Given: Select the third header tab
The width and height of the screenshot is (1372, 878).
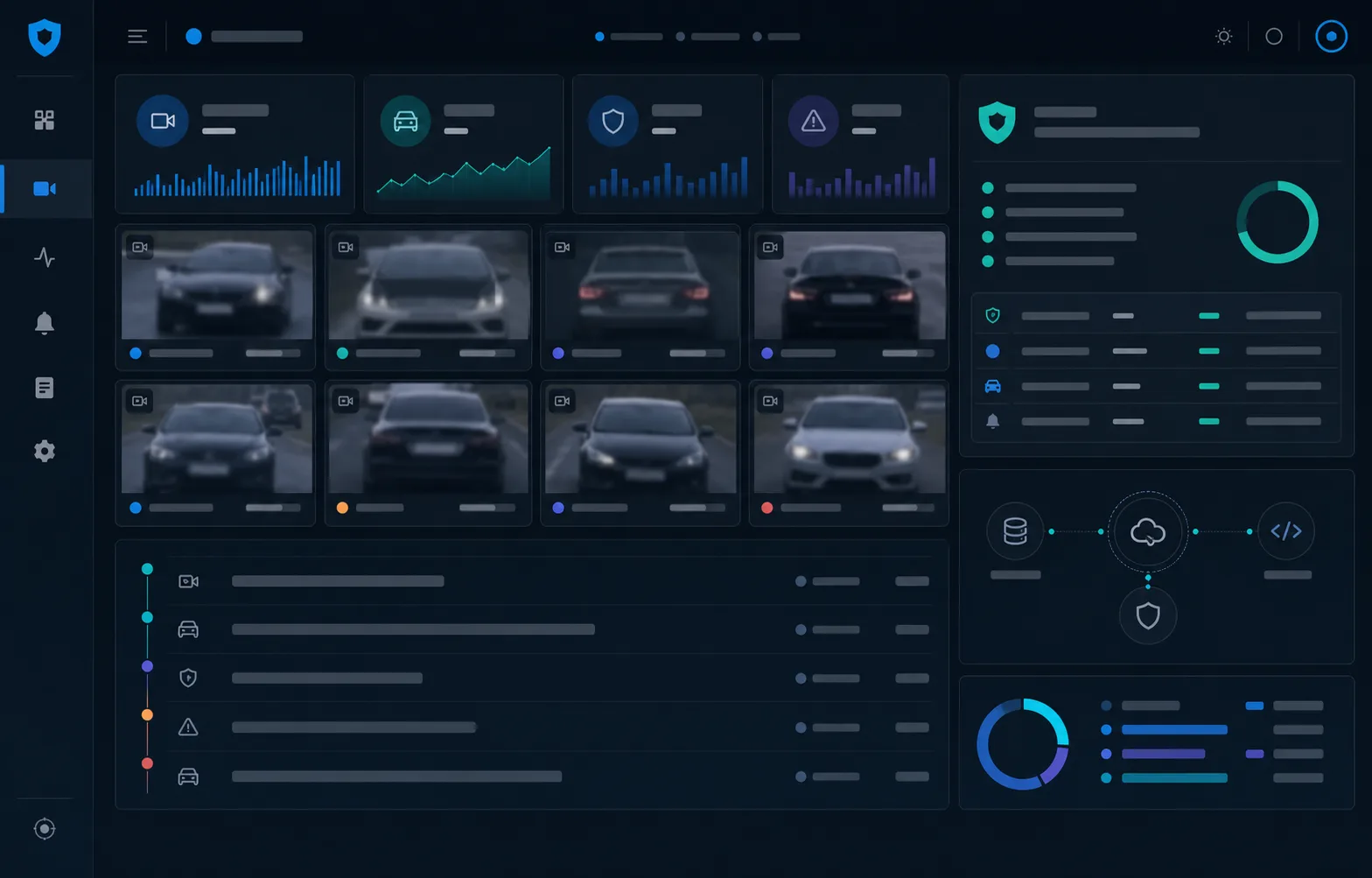Looking at the screenshot, I should 777,37.
